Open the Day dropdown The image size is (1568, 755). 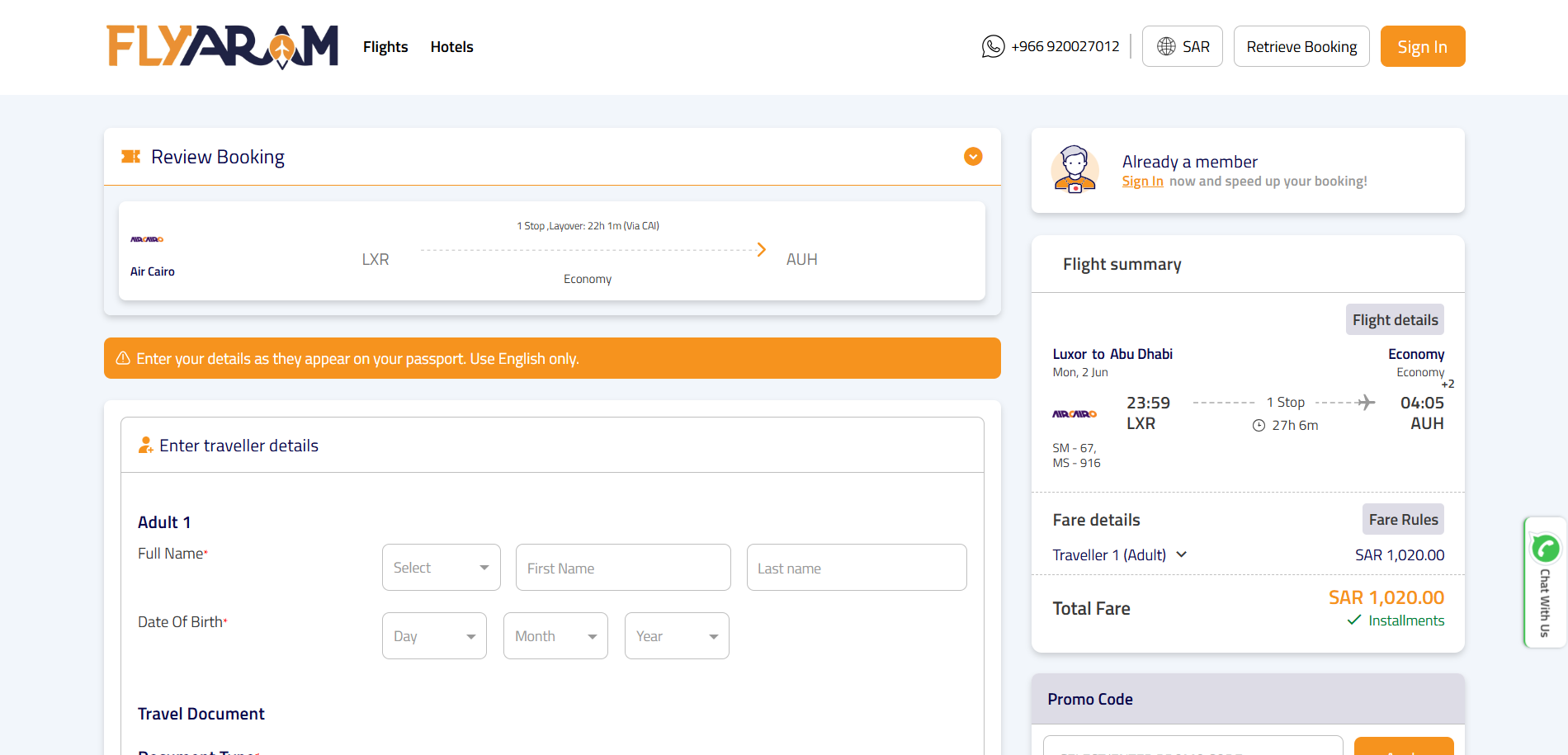coord(434,636)
